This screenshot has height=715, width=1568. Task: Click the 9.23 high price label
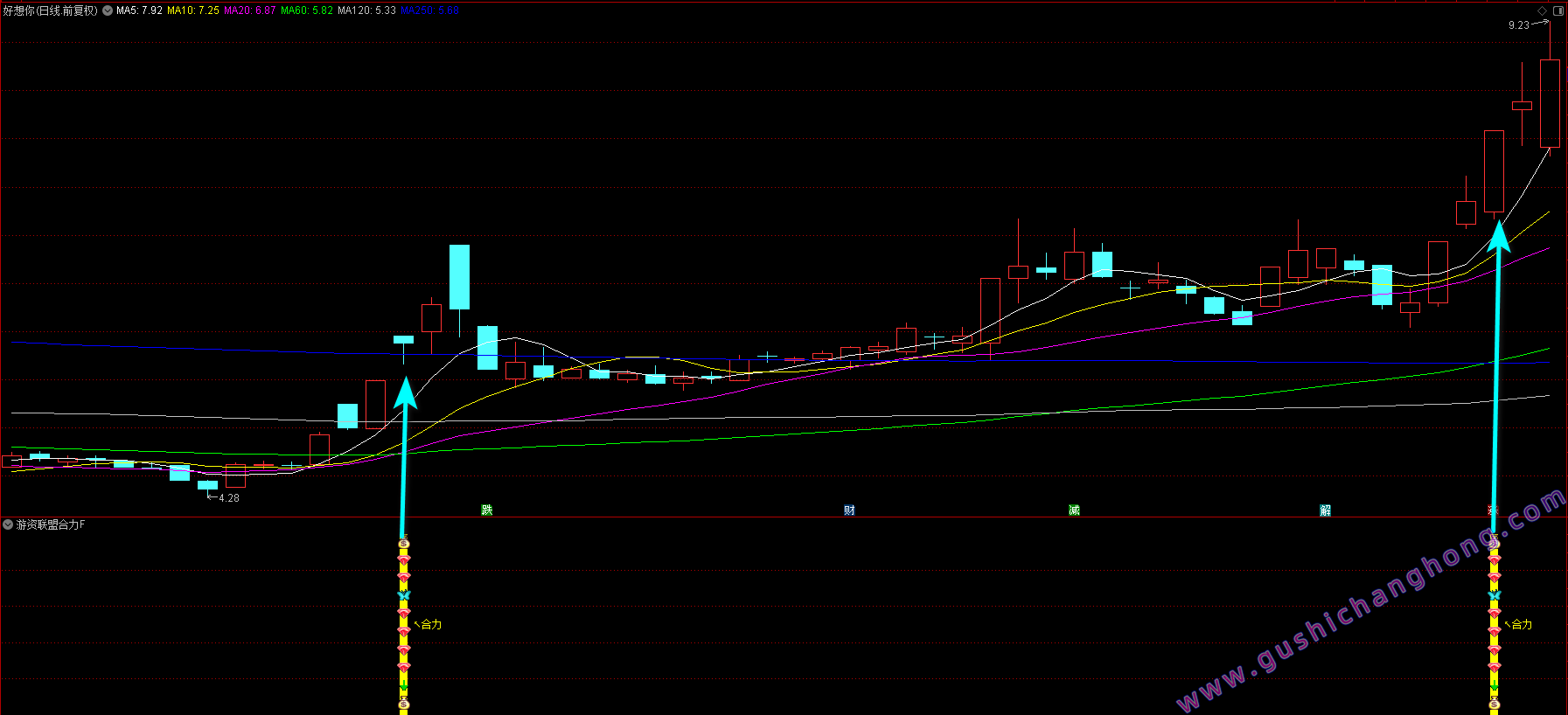pos(1519,25)
